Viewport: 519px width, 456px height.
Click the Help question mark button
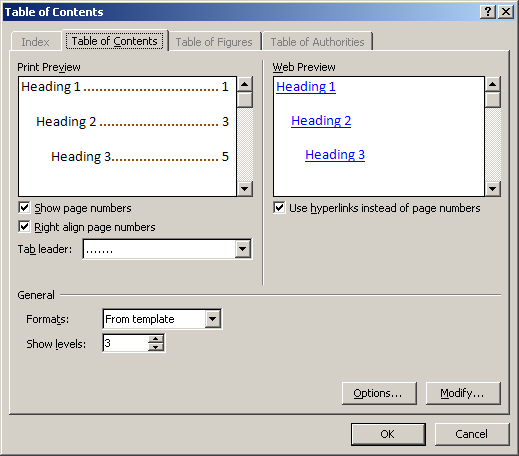(488, 12)
